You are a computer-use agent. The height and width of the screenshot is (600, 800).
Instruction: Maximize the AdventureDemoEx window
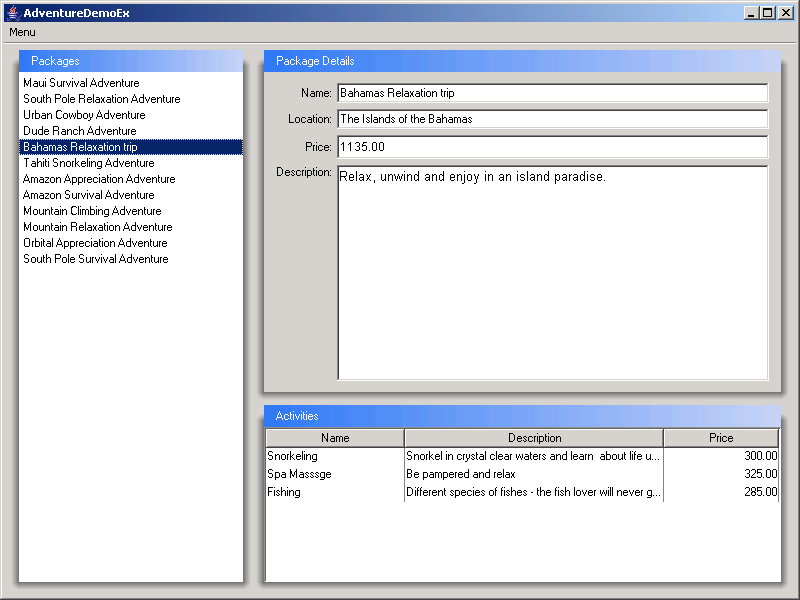[767, 13]
